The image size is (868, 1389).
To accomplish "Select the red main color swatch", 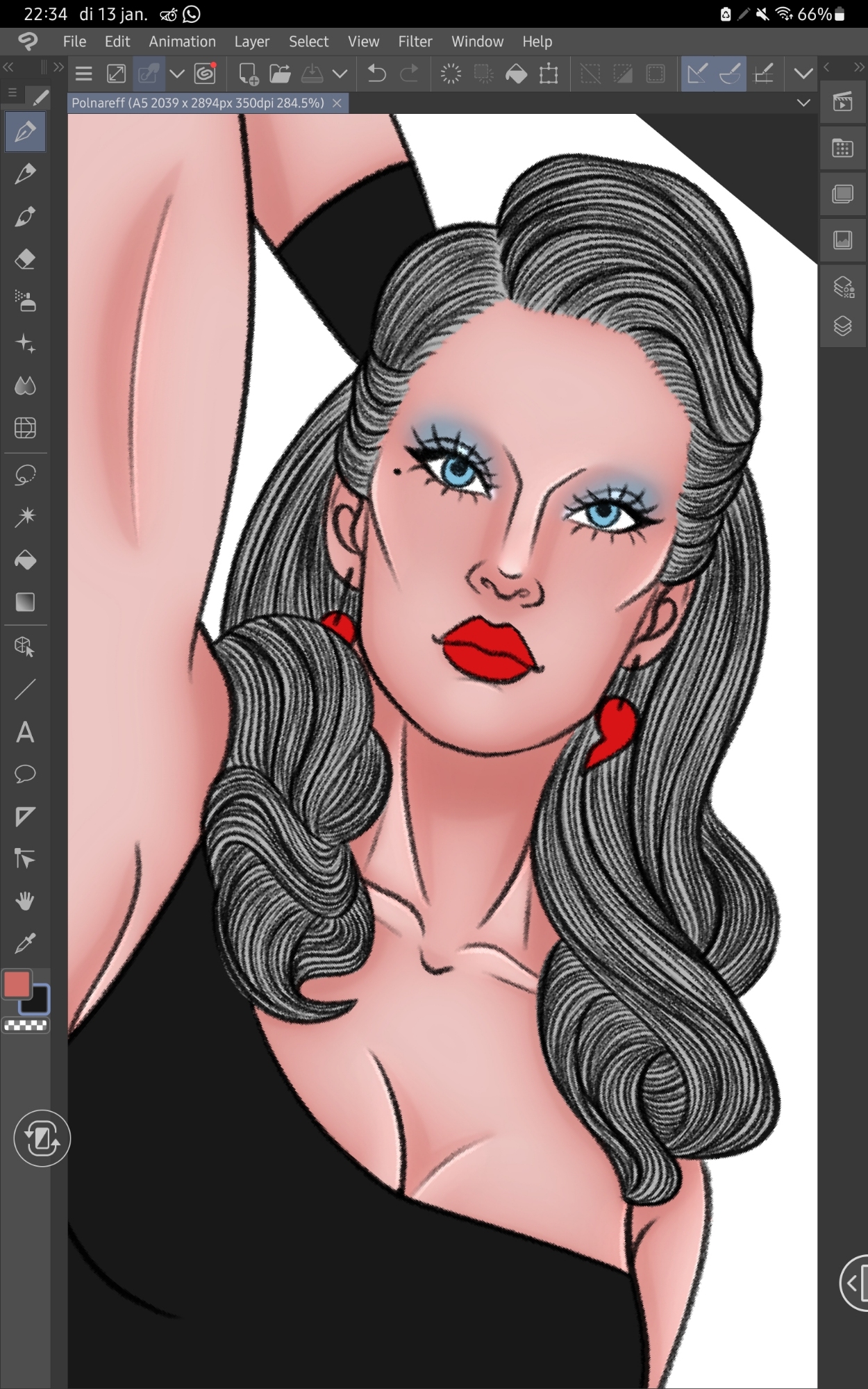I will coord(17,984).
